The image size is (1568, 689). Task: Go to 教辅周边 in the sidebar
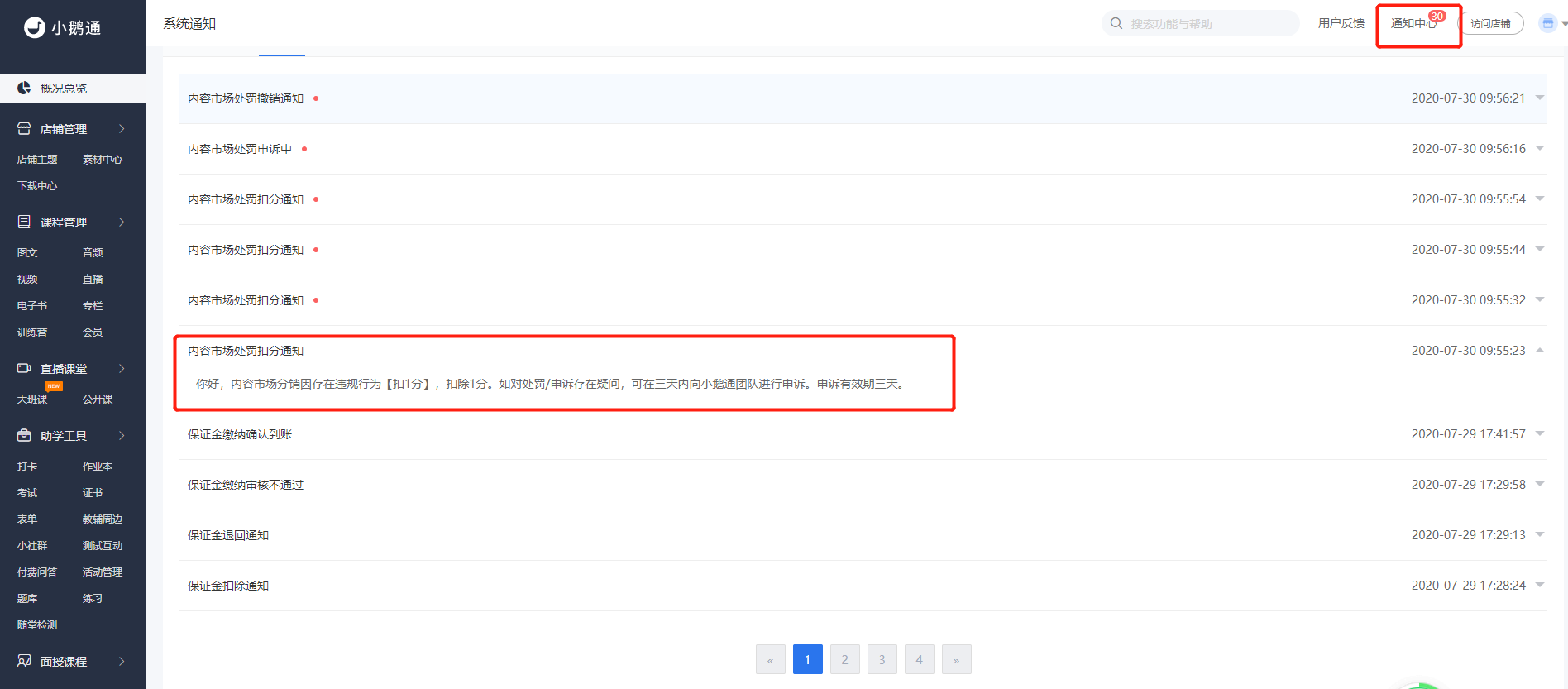pyautogui.click(x=103, y=519)
